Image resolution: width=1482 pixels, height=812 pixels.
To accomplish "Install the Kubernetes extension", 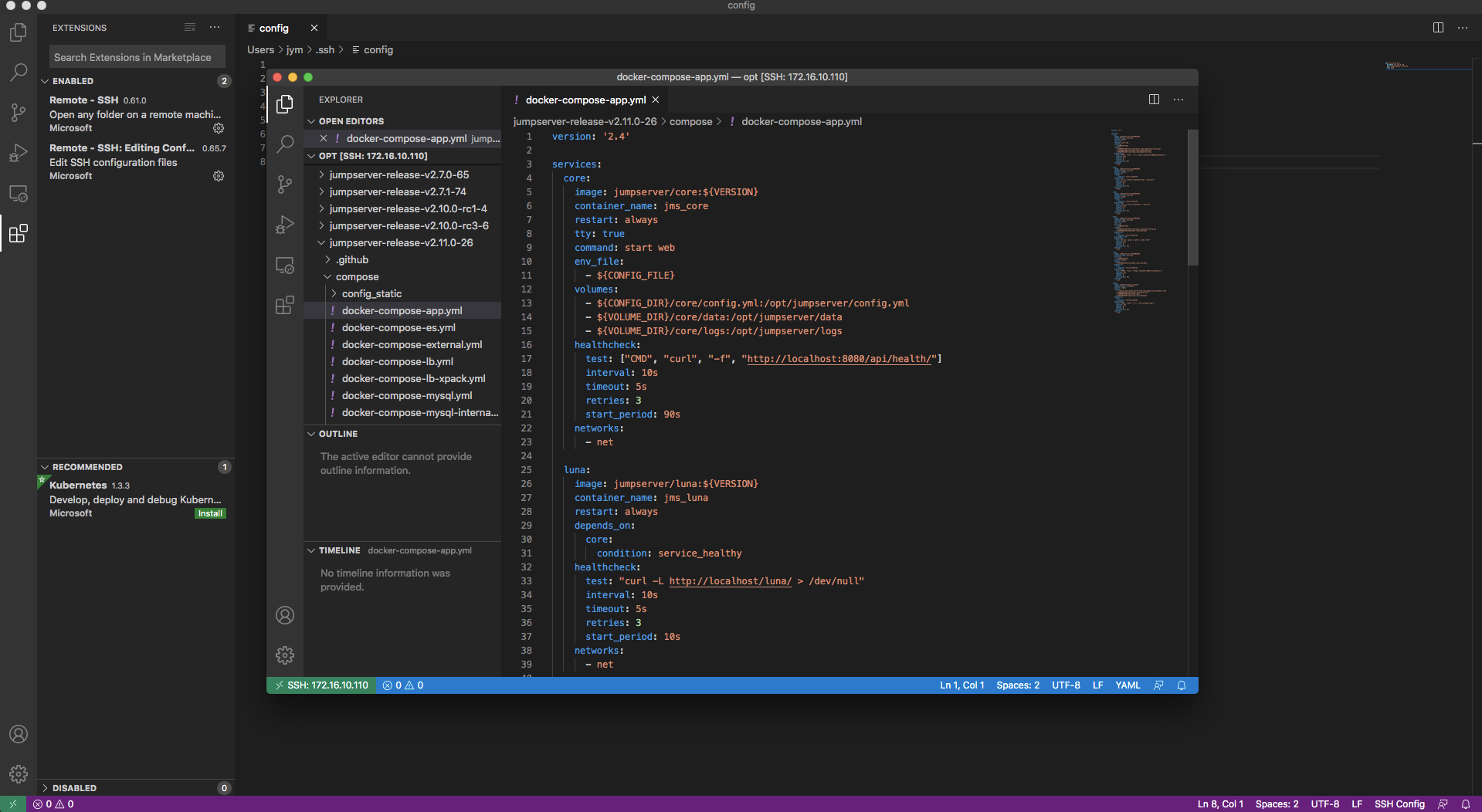I will (x=209, y=513).
